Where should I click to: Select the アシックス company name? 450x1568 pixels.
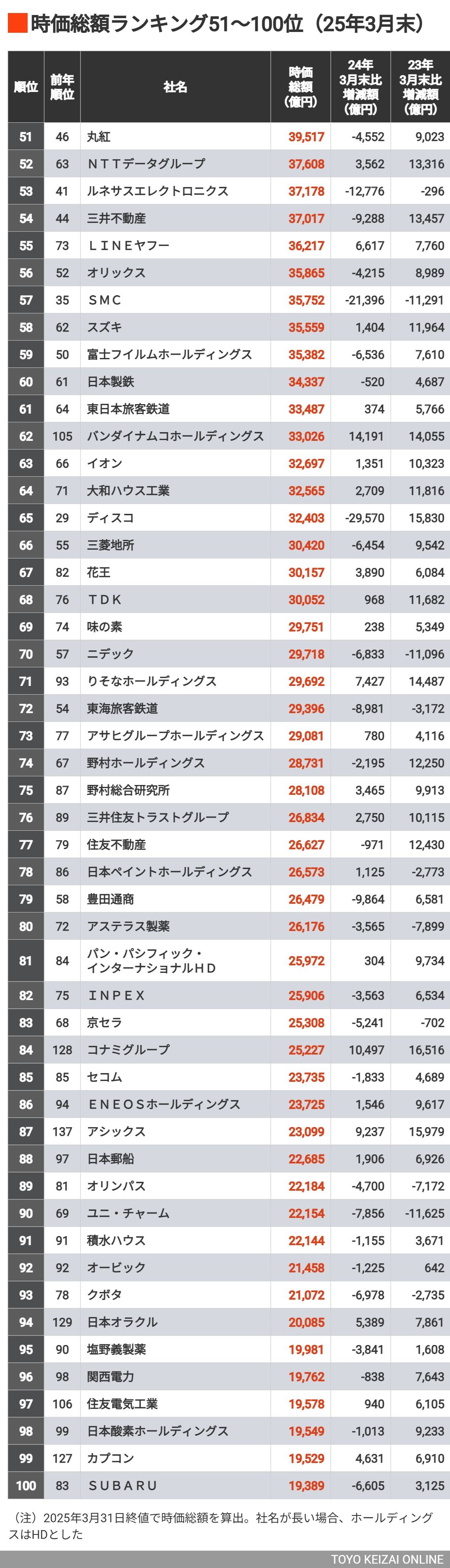(x=116, y=1132)
